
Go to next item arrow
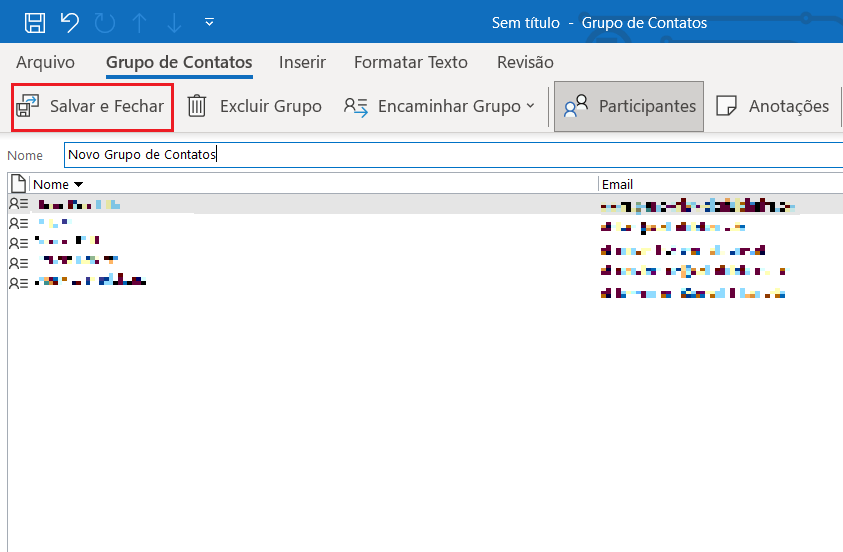(x=174, y=23)
